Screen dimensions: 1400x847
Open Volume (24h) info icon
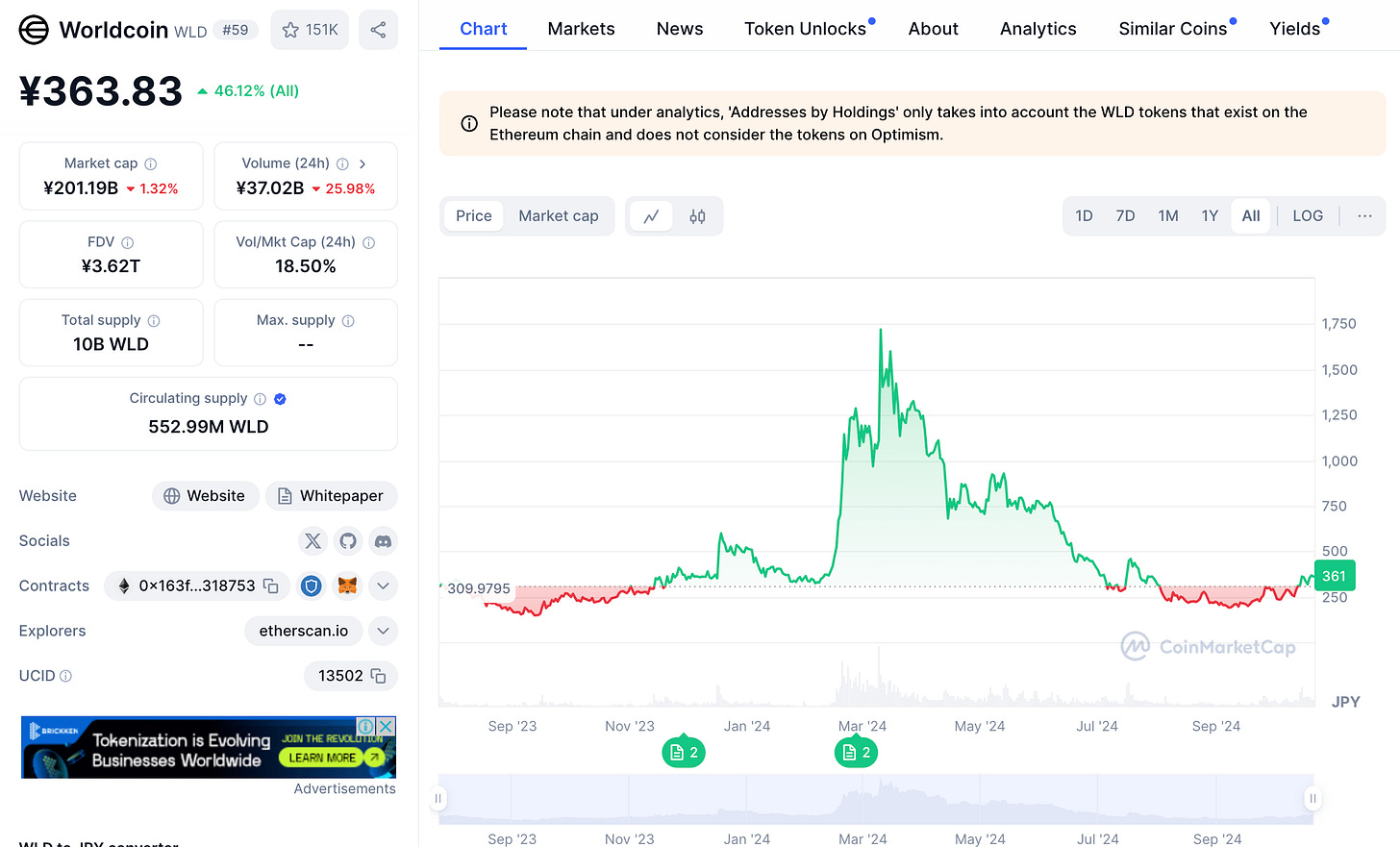[x=342, y=163]
